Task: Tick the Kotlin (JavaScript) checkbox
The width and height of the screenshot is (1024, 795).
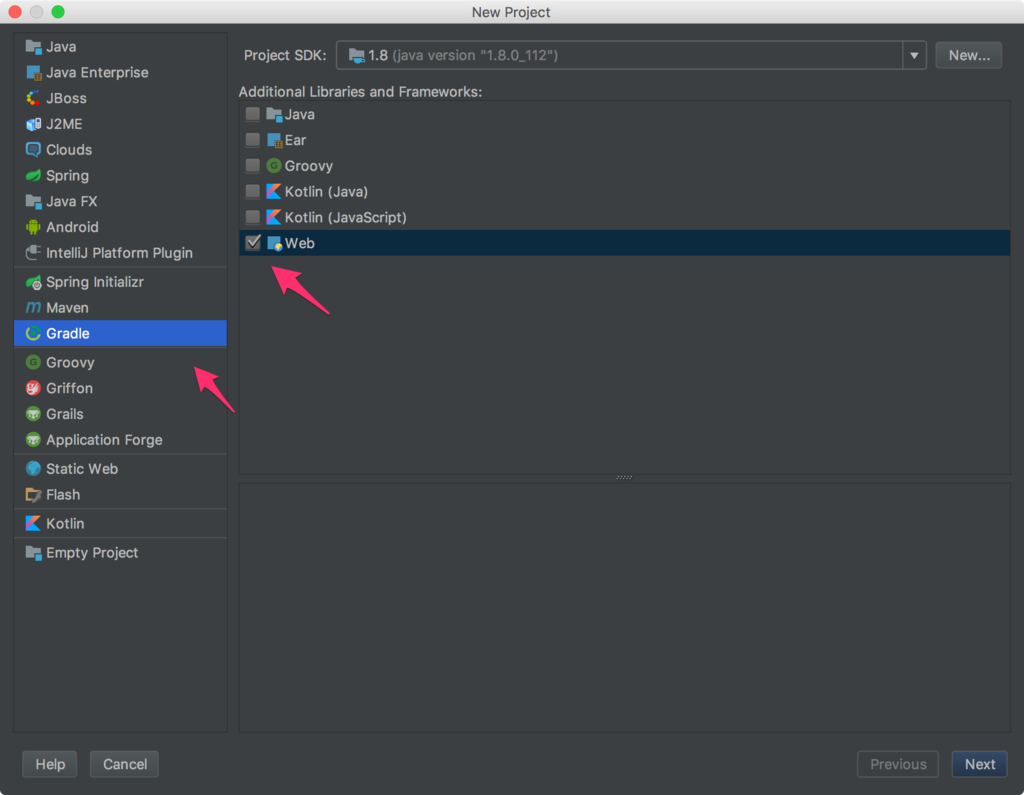Action: [253, 217]
